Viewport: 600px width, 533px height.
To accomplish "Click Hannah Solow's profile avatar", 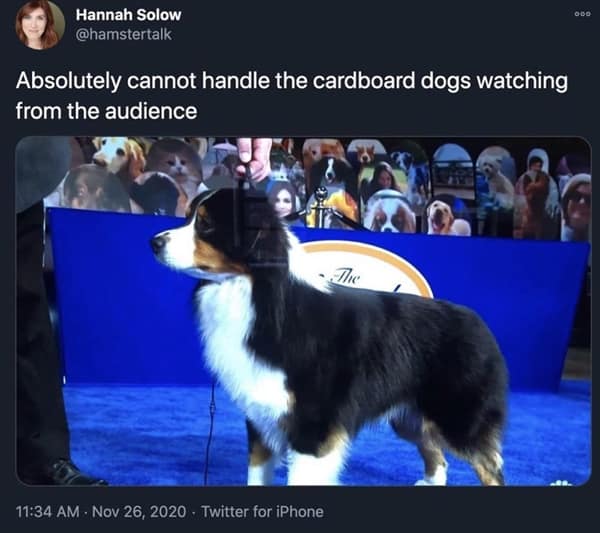I will pyautogui.click(x=40, y=25).
